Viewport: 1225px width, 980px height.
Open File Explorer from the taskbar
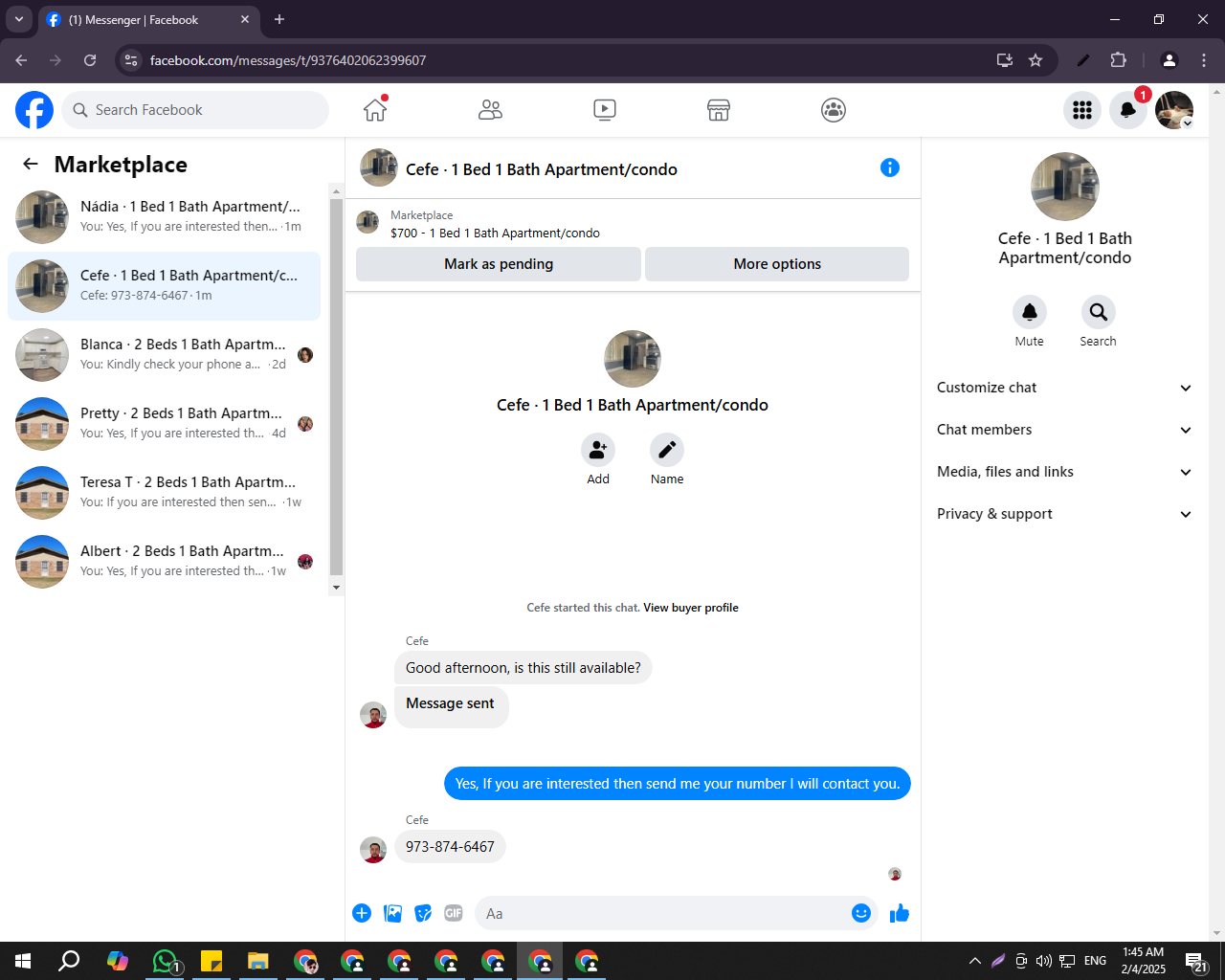point(258,961)
